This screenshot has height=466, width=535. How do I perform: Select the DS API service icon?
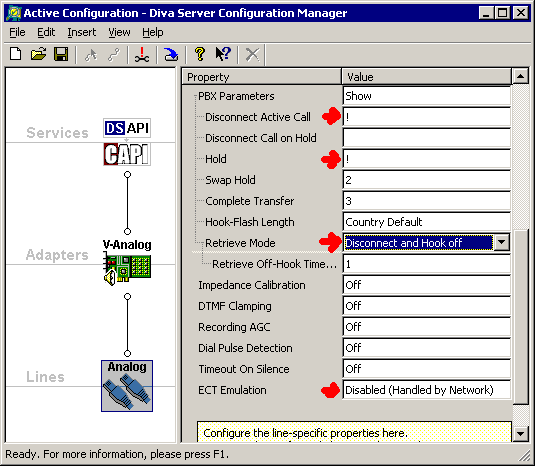point(127,128)
